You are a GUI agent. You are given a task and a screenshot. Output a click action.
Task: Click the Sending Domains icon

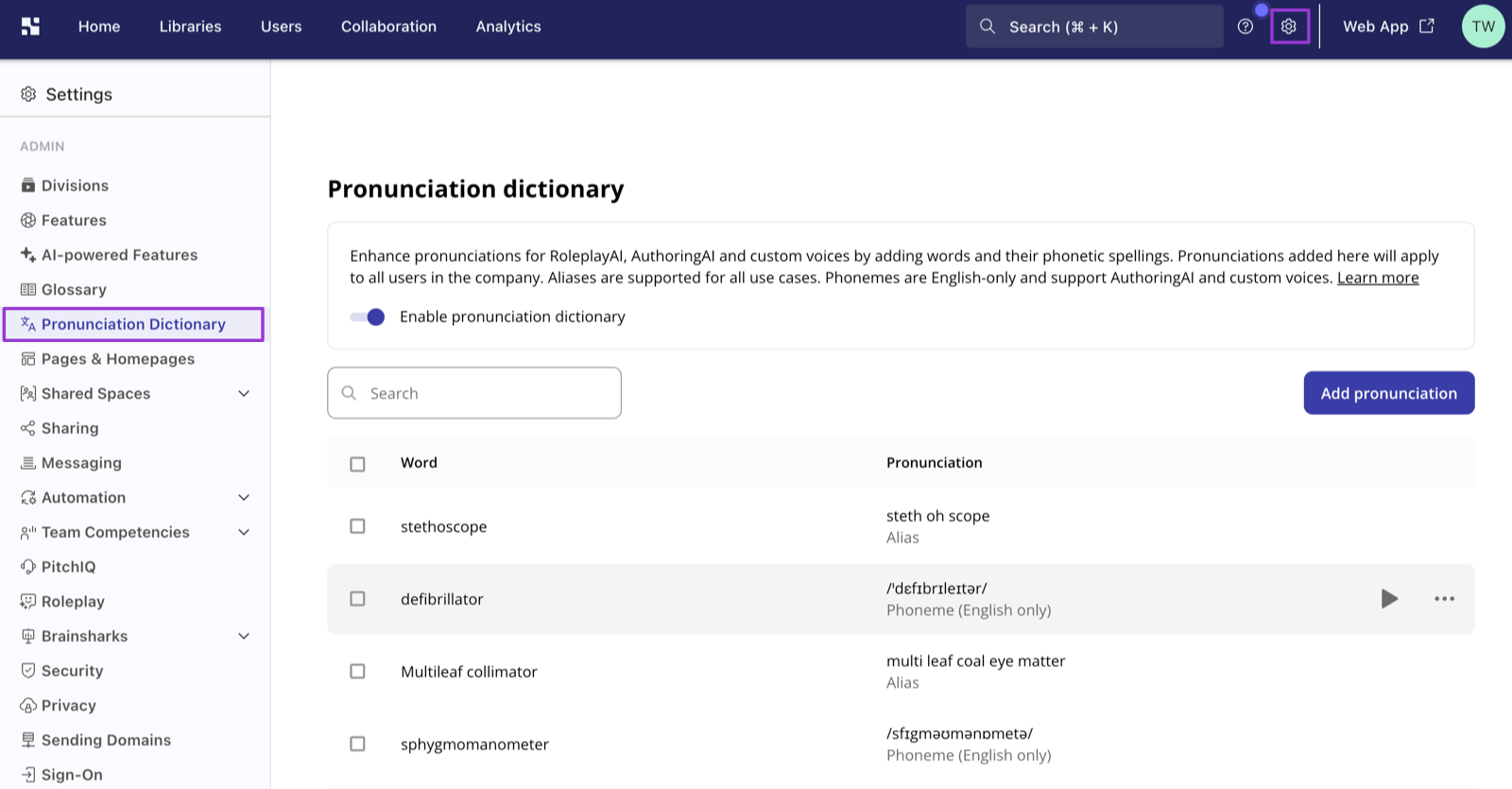click(28, 740)
